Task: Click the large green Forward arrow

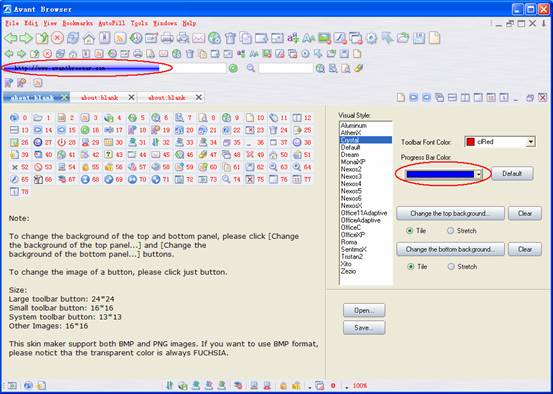Action: [x=25, y=38]
